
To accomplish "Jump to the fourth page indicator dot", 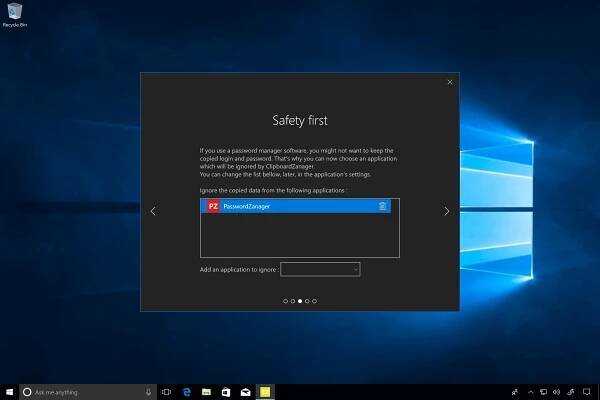I will point(307,300).
